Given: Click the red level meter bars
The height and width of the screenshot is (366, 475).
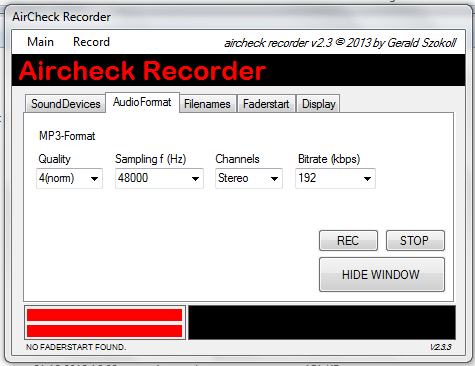Looking at the screenshot, I should (x=105, y=323).
